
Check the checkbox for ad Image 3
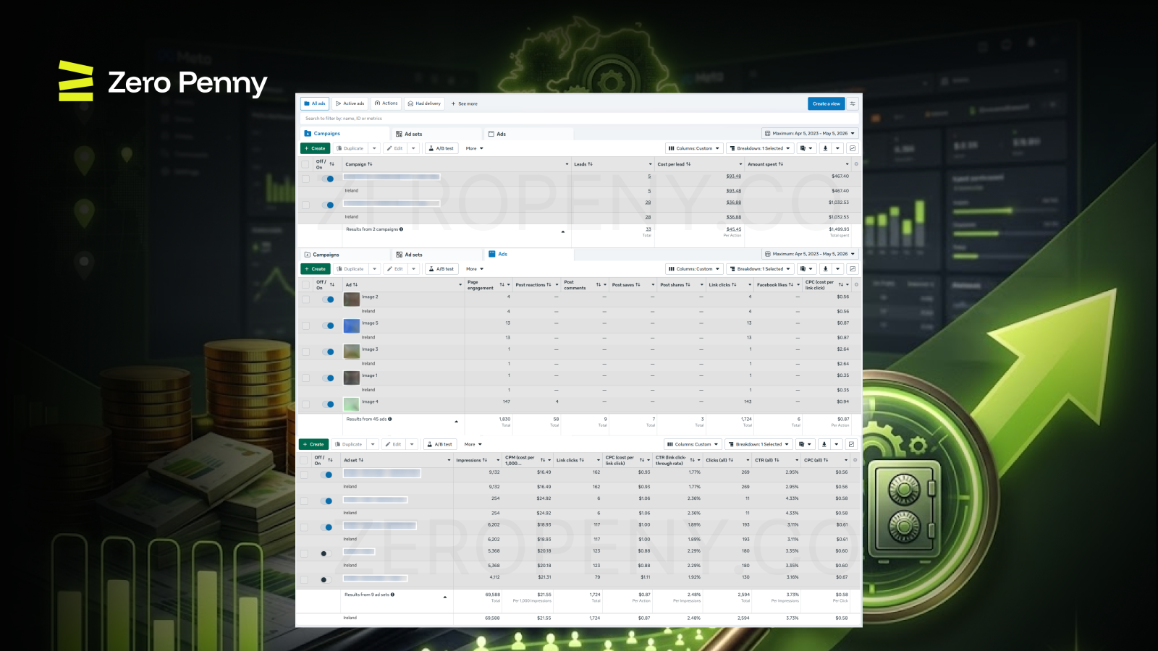[306, 352]
